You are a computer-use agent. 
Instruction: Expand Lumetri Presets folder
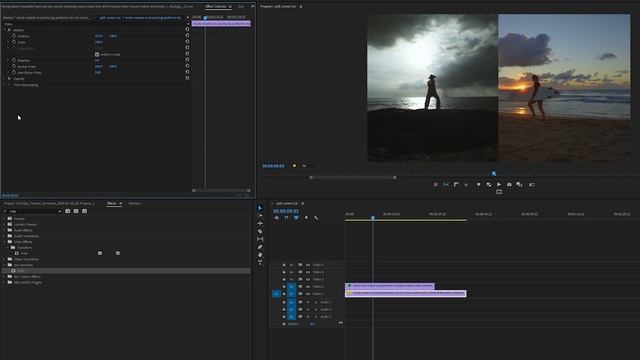[4, 224]
